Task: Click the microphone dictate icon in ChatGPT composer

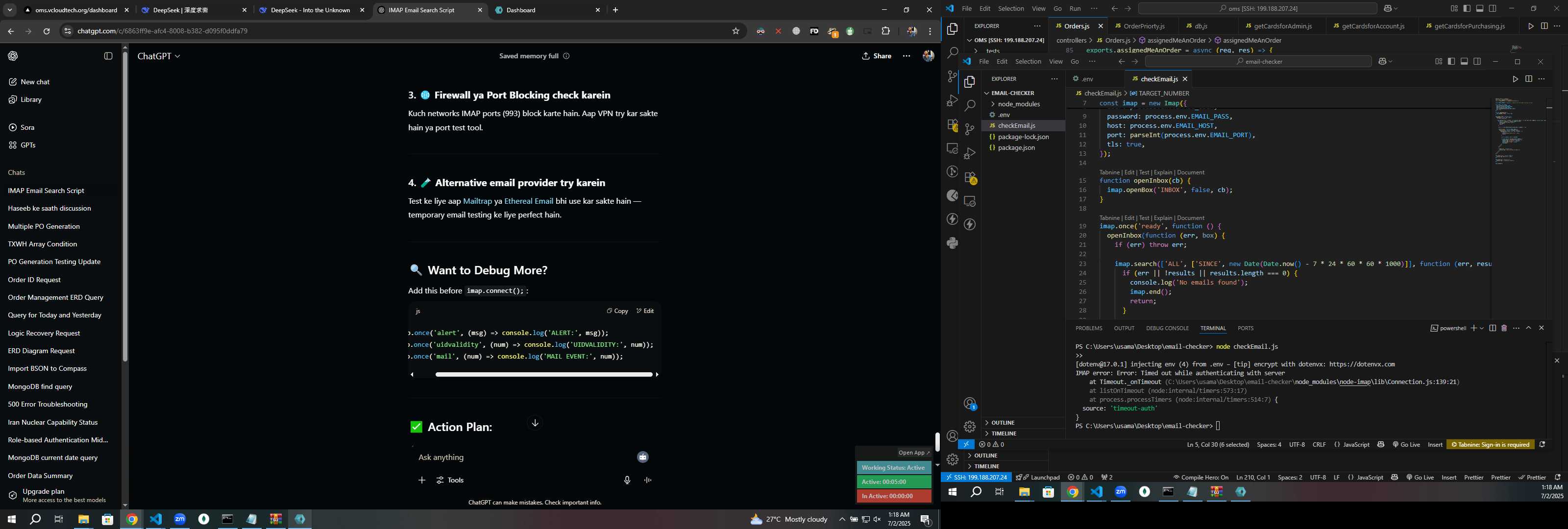Action: pyautogui.click(x=627, y=481)
